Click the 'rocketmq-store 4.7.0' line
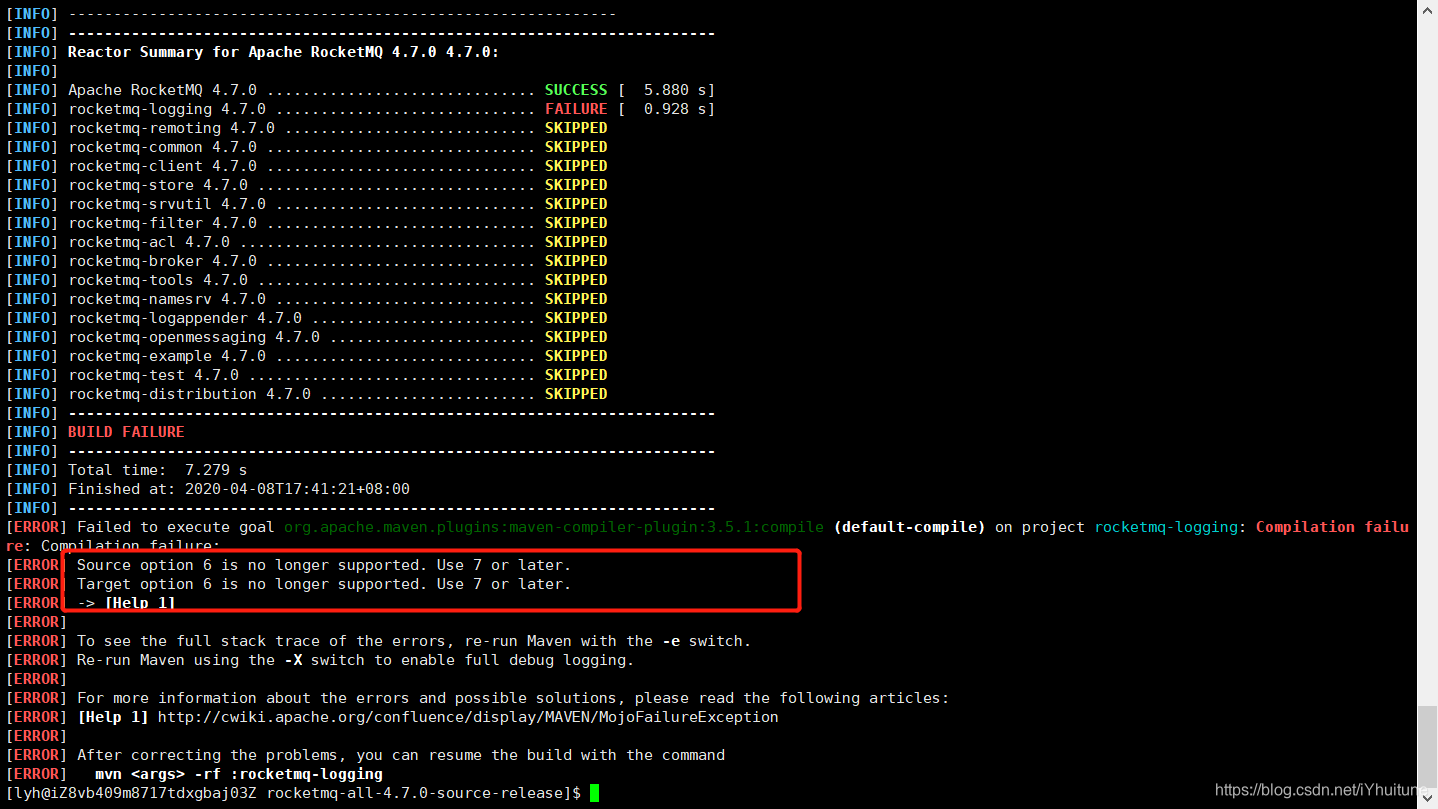Viewport: 1438px width, 809px height. click(x=307, y=185)
